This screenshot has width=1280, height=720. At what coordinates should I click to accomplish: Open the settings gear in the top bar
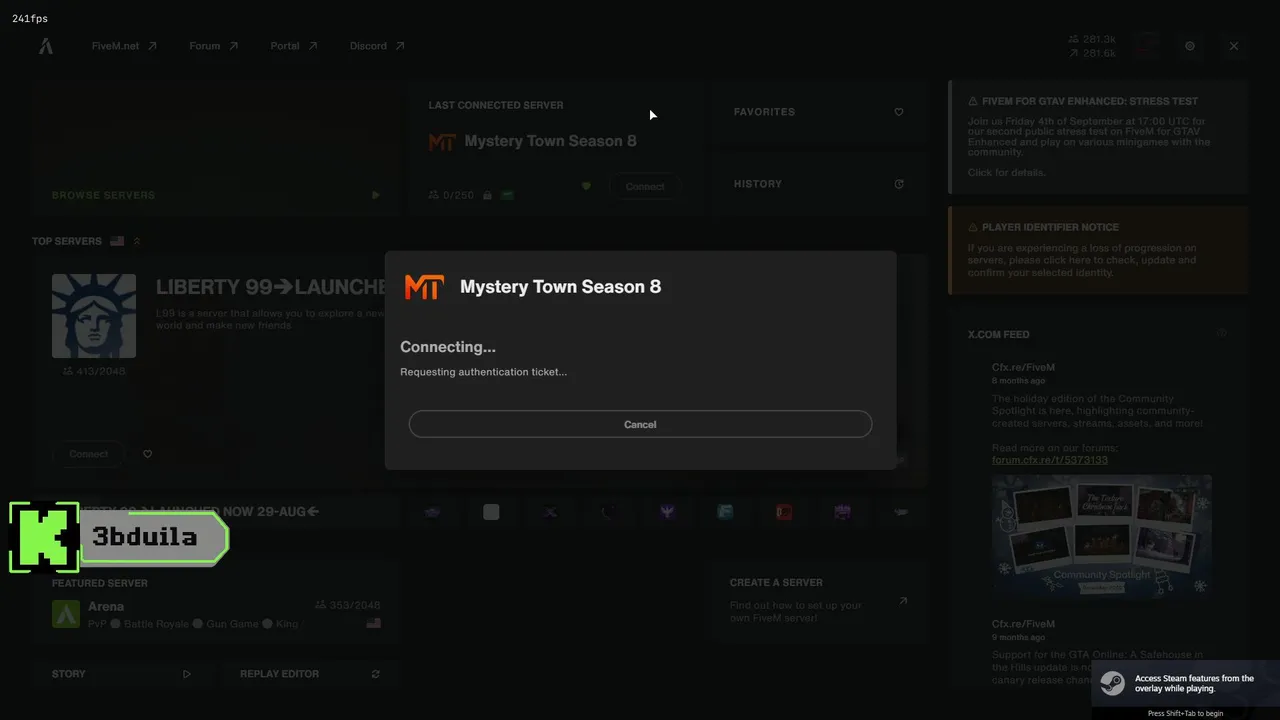(x=1190, y=46)
